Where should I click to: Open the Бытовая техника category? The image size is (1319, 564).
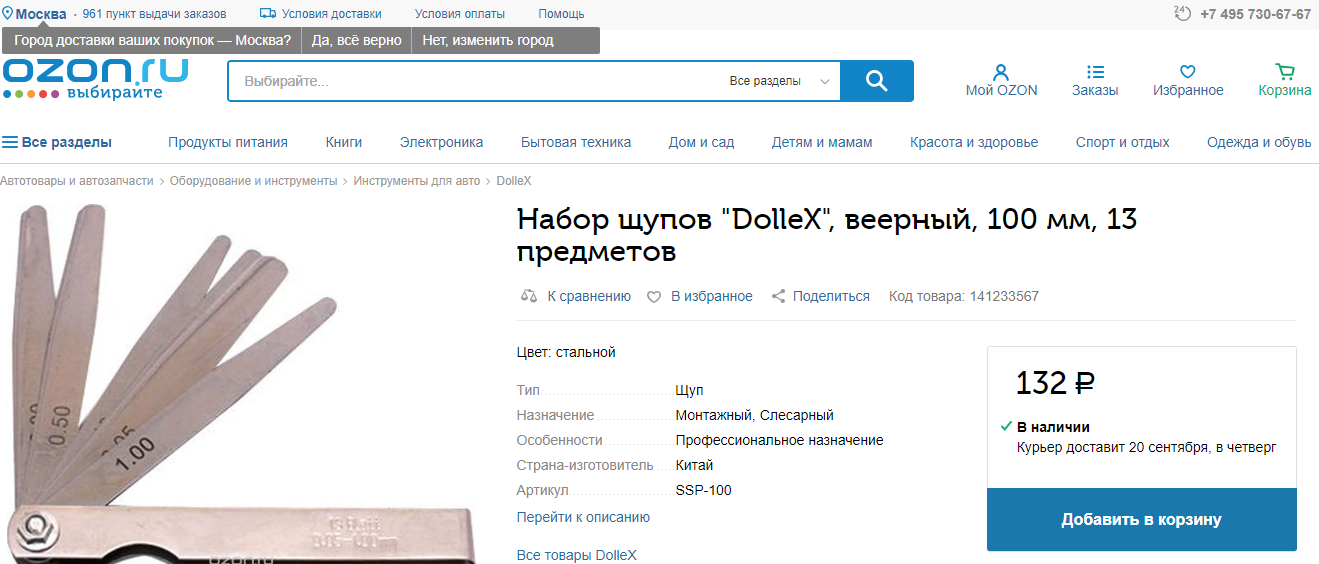[x=576, y=142]
